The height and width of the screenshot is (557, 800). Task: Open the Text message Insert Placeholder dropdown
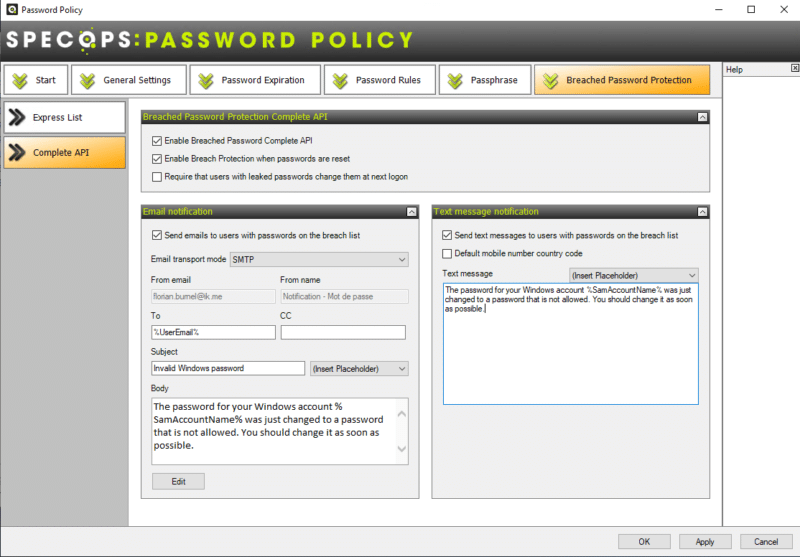tap(634, 275)
